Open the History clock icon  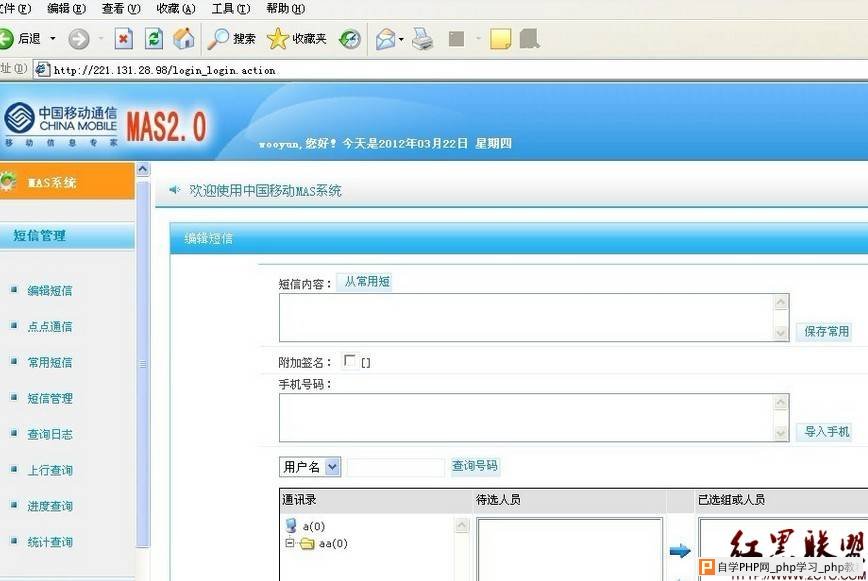click(350, 39)
